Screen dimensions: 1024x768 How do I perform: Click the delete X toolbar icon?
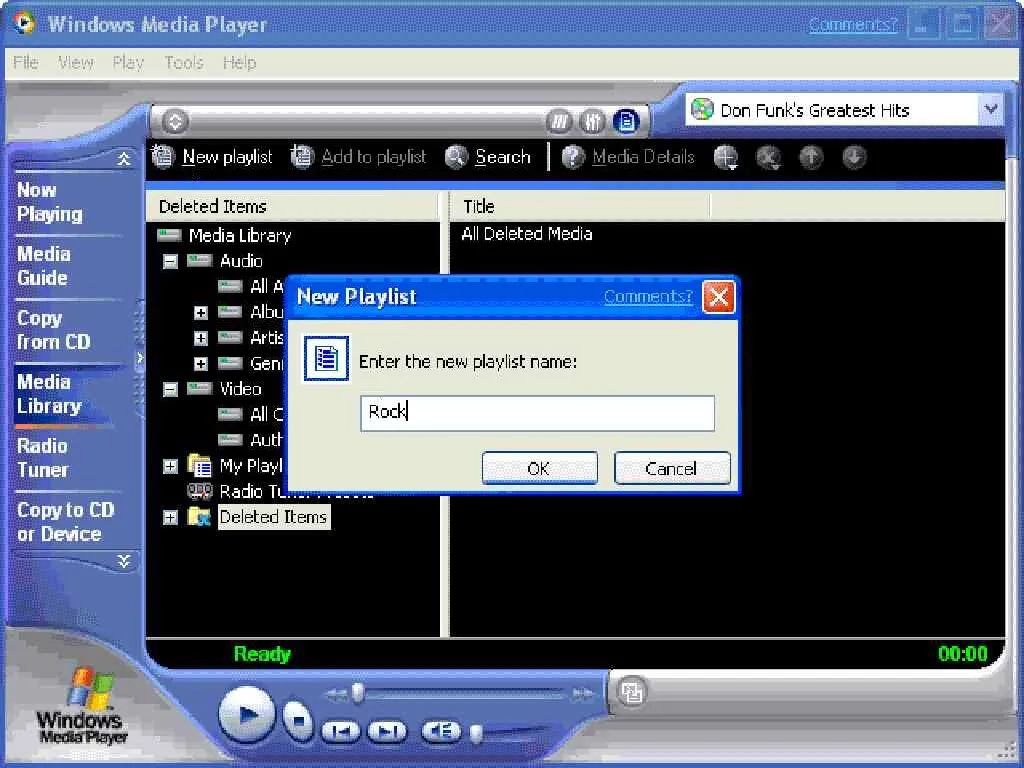[x=768, y=157]
